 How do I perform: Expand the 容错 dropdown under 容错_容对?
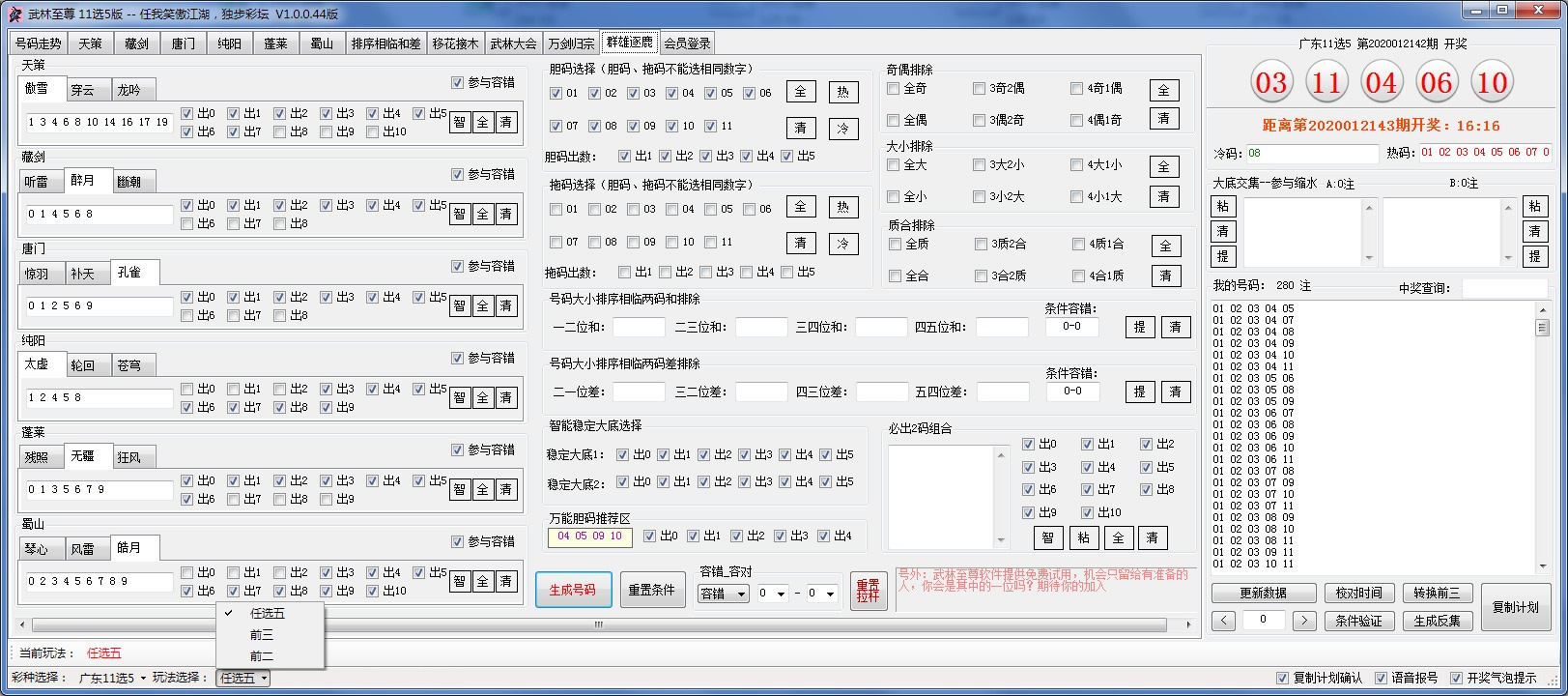tap(723, 594)
